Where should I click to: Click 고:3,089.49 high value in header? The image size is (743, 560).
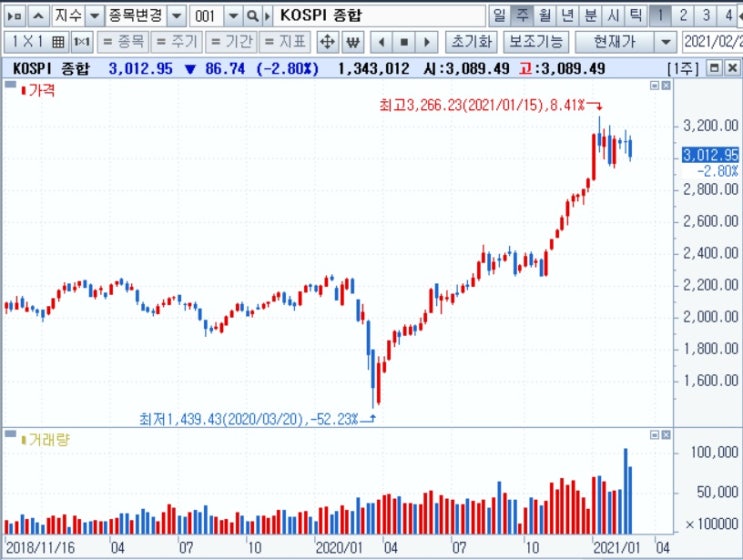click(x=562, y=69)
